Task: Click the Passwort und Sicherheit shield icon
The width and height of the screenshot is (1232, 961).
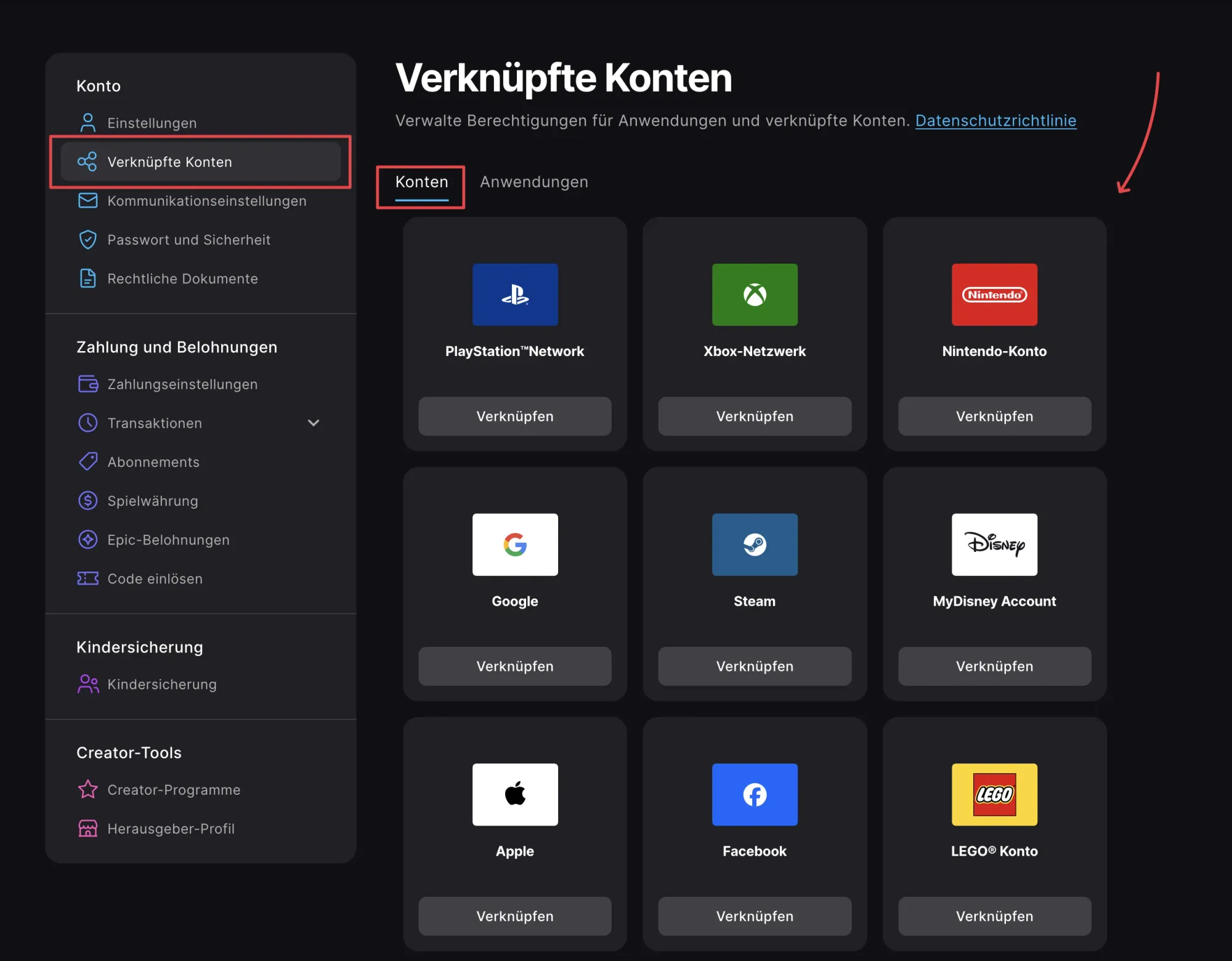Action: tap(88, 240)
